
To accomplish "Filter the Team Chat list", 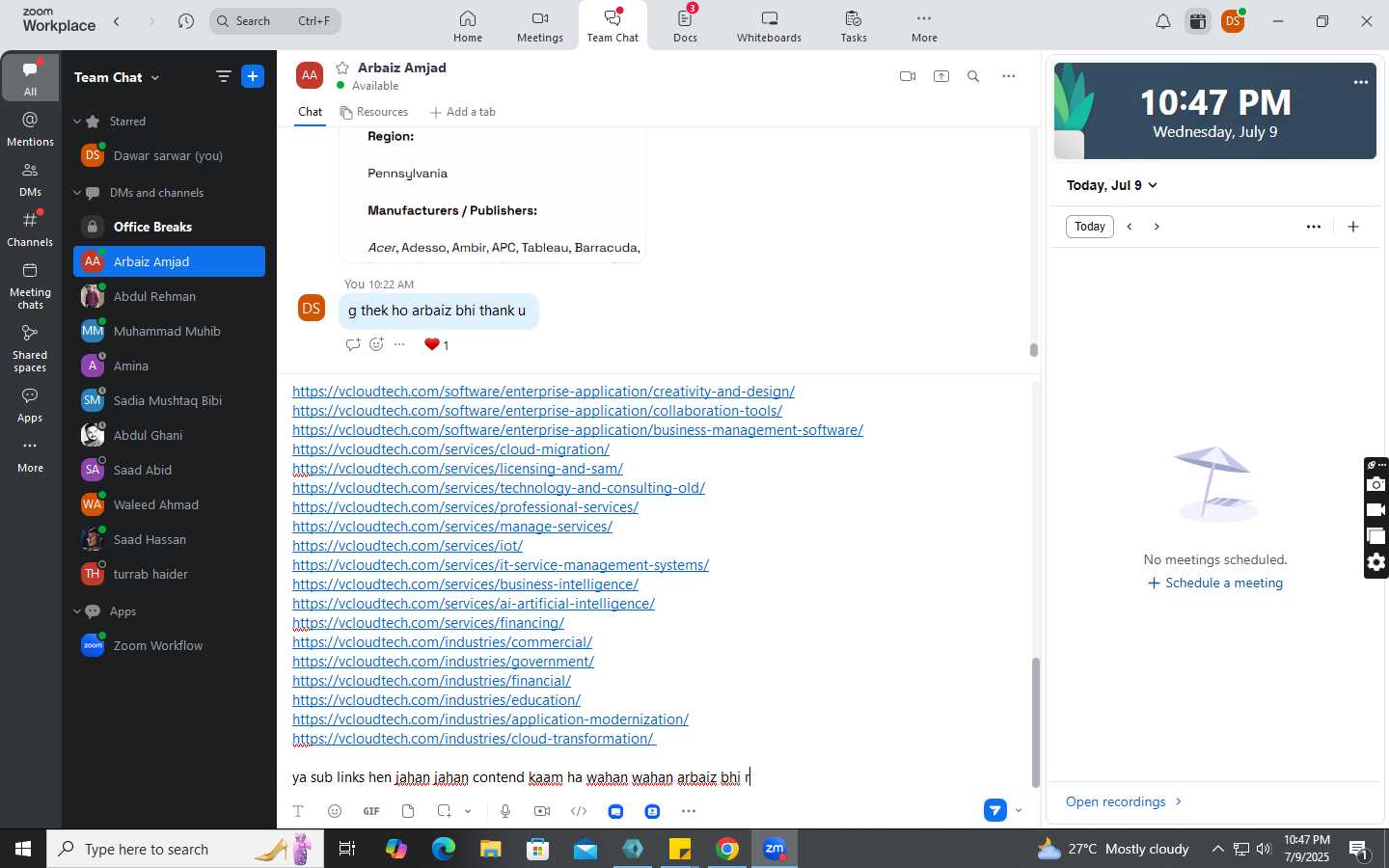I will coord(224,76).
